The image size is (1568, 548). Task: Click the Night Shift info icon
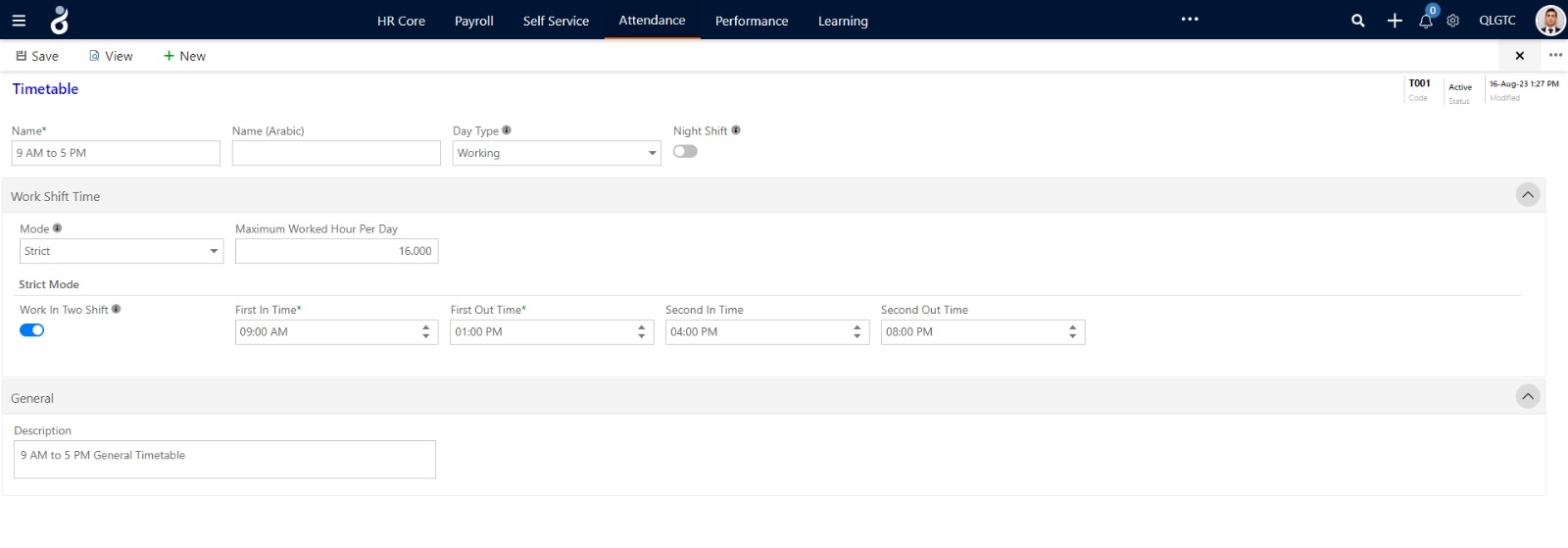pyautogui.click(x=736, y=130)
